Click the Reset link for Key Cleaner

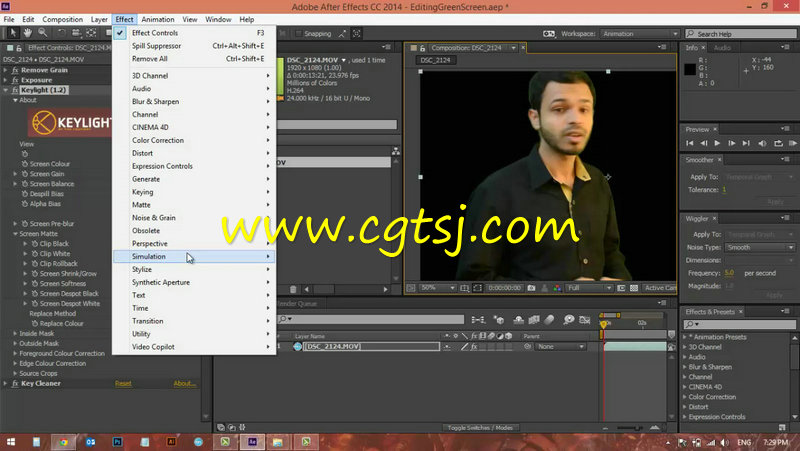pyautogui.click(x=123, y=384)
